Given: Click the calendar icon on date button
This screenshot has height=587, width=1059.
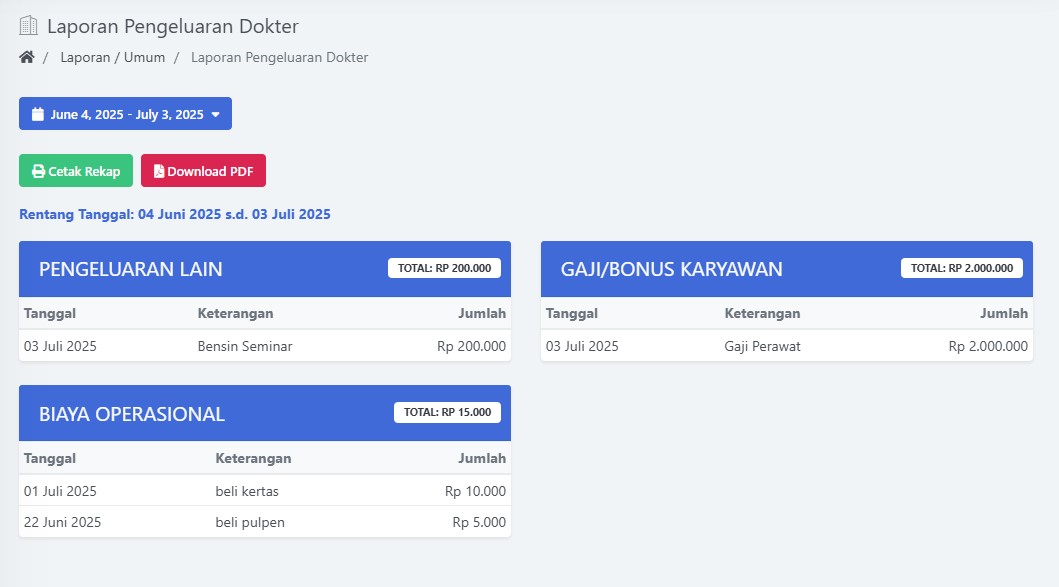Looking at the screenshot, I should coord(38,114).
